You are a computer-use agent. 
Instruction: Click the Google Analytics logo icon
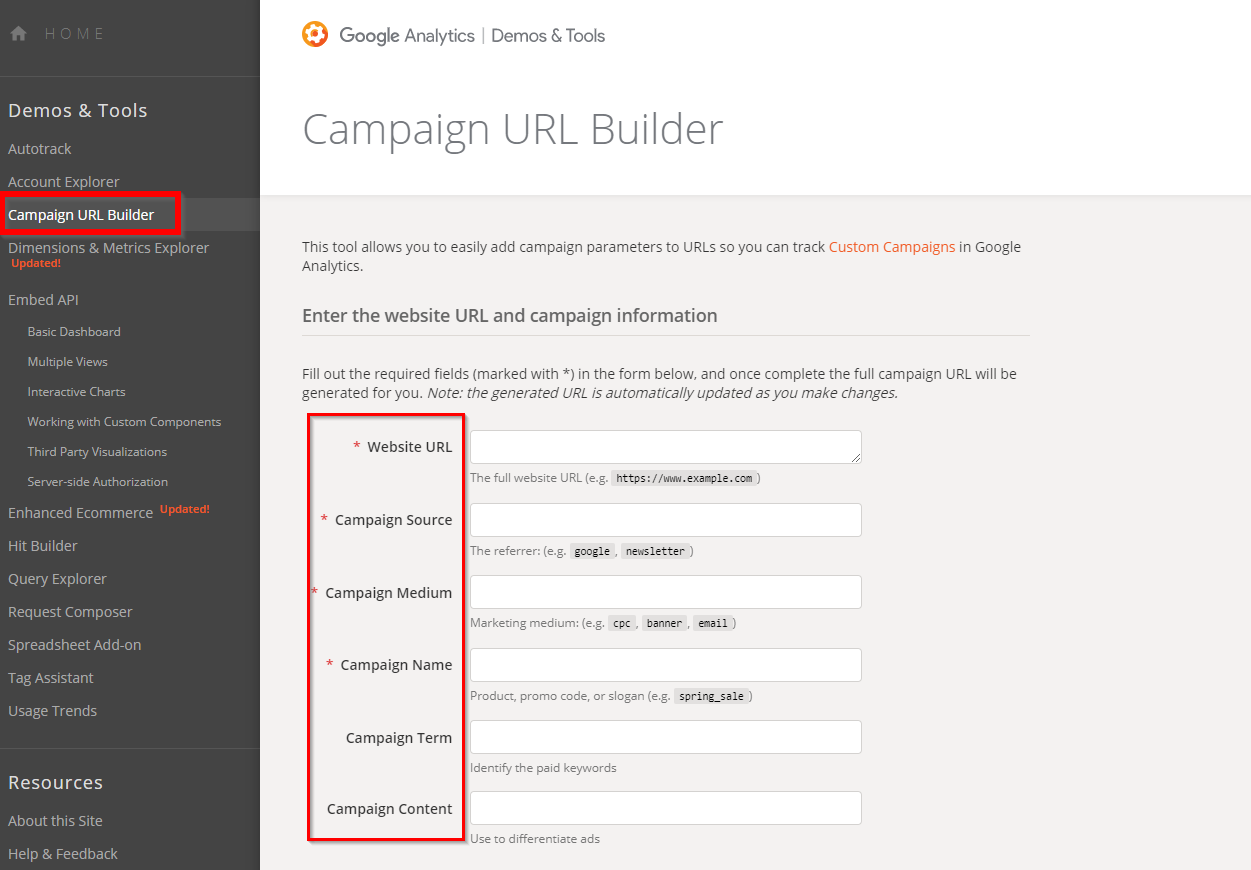pos(315,35)
